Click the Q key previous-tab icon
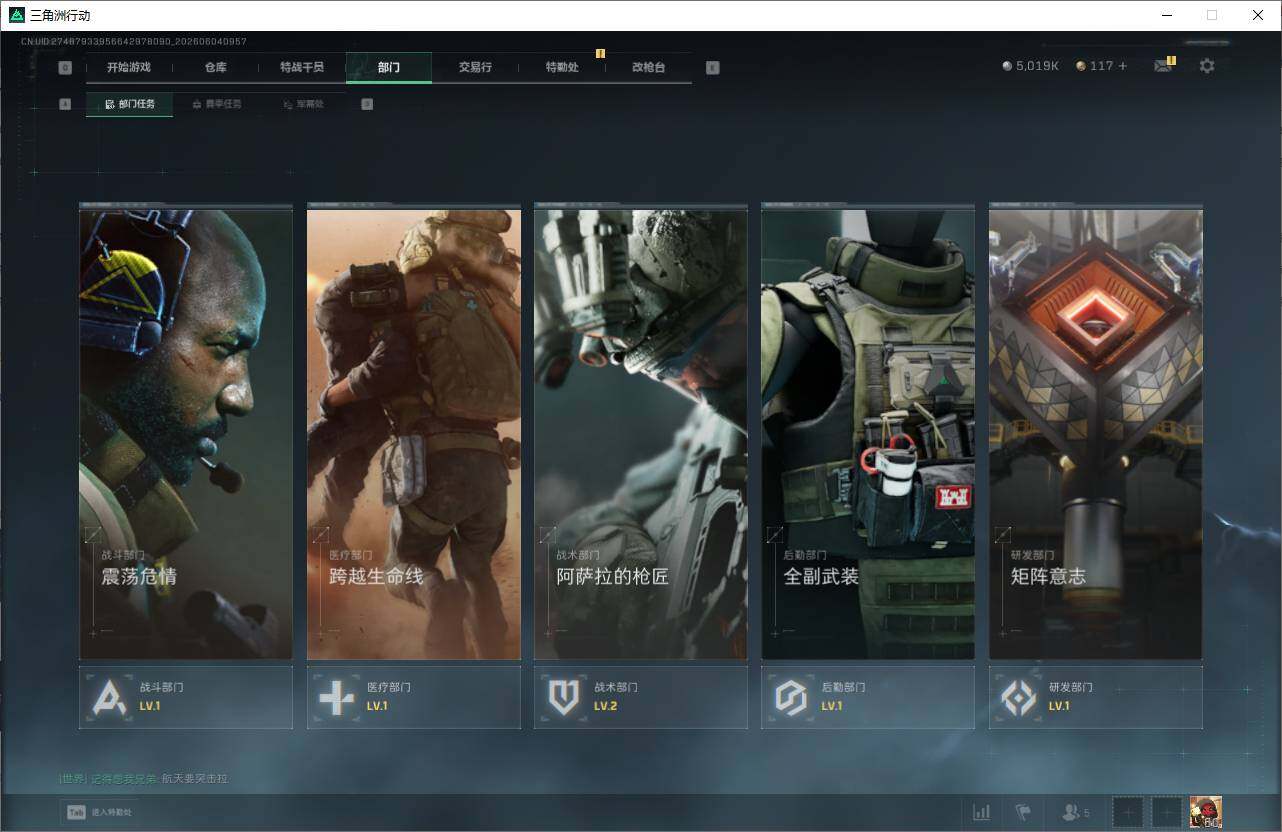The height and width of the screenshot is (832, 1282). pos(65,68)
